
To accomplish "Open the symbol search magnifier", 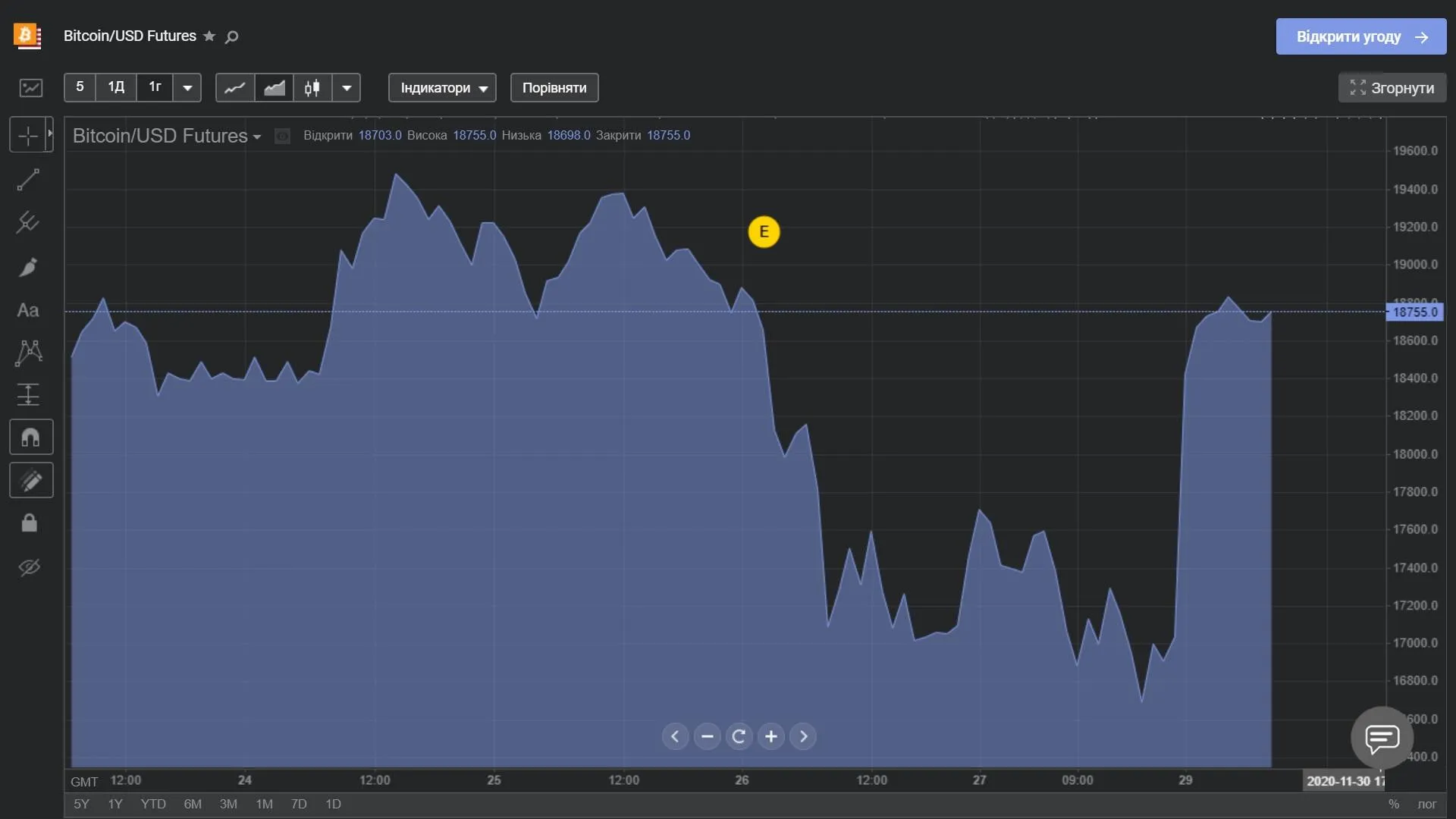I will tap(232, 36).
